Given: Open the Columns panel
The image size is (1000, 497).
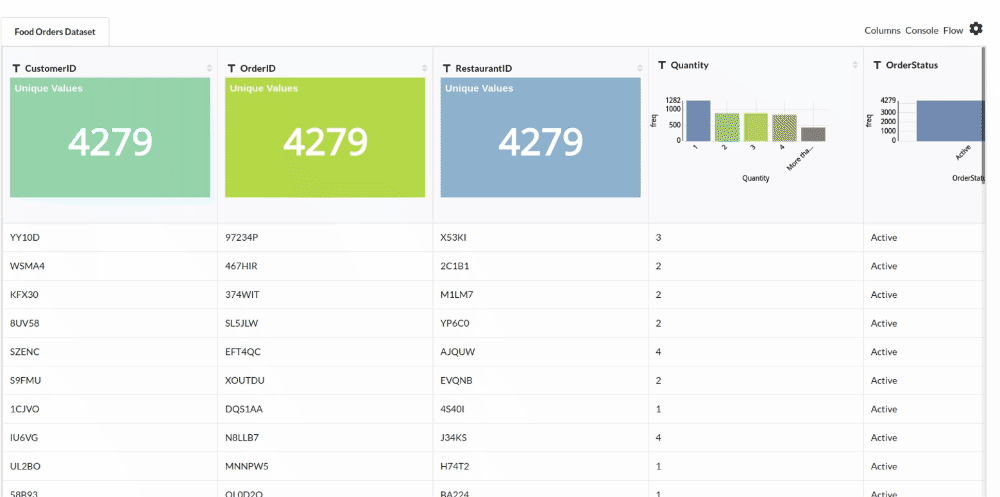Looking at the screenshot, I should 883,31.
